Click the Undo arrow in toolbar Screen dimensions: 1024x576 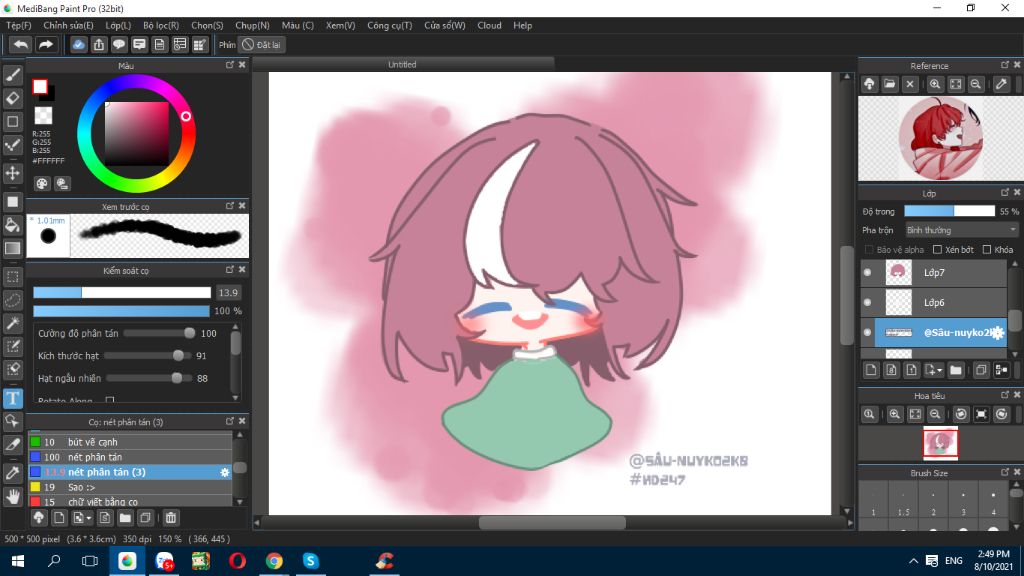(x=21, y=44)
